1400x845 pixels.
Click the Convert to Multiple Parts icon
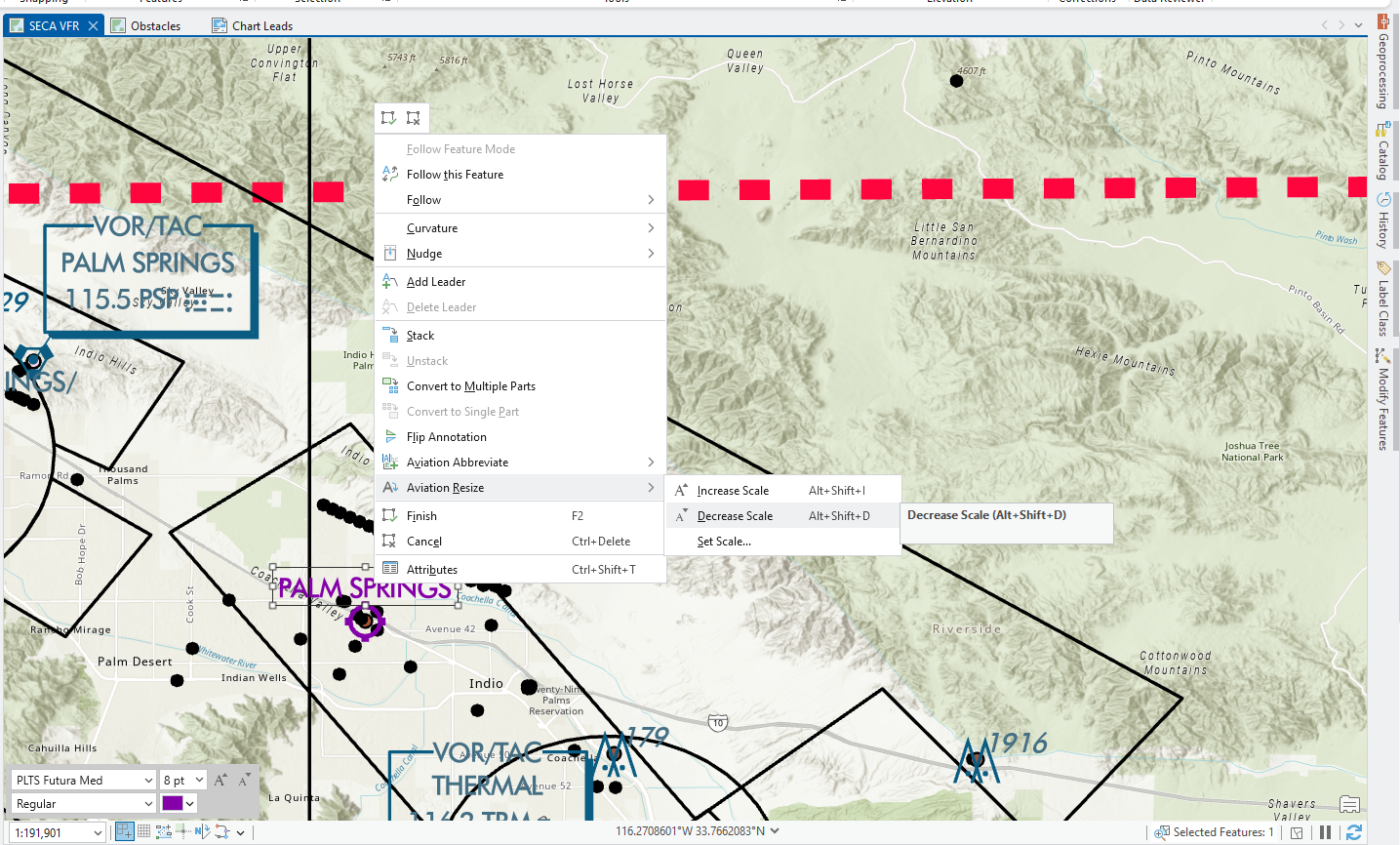(390, 385)
